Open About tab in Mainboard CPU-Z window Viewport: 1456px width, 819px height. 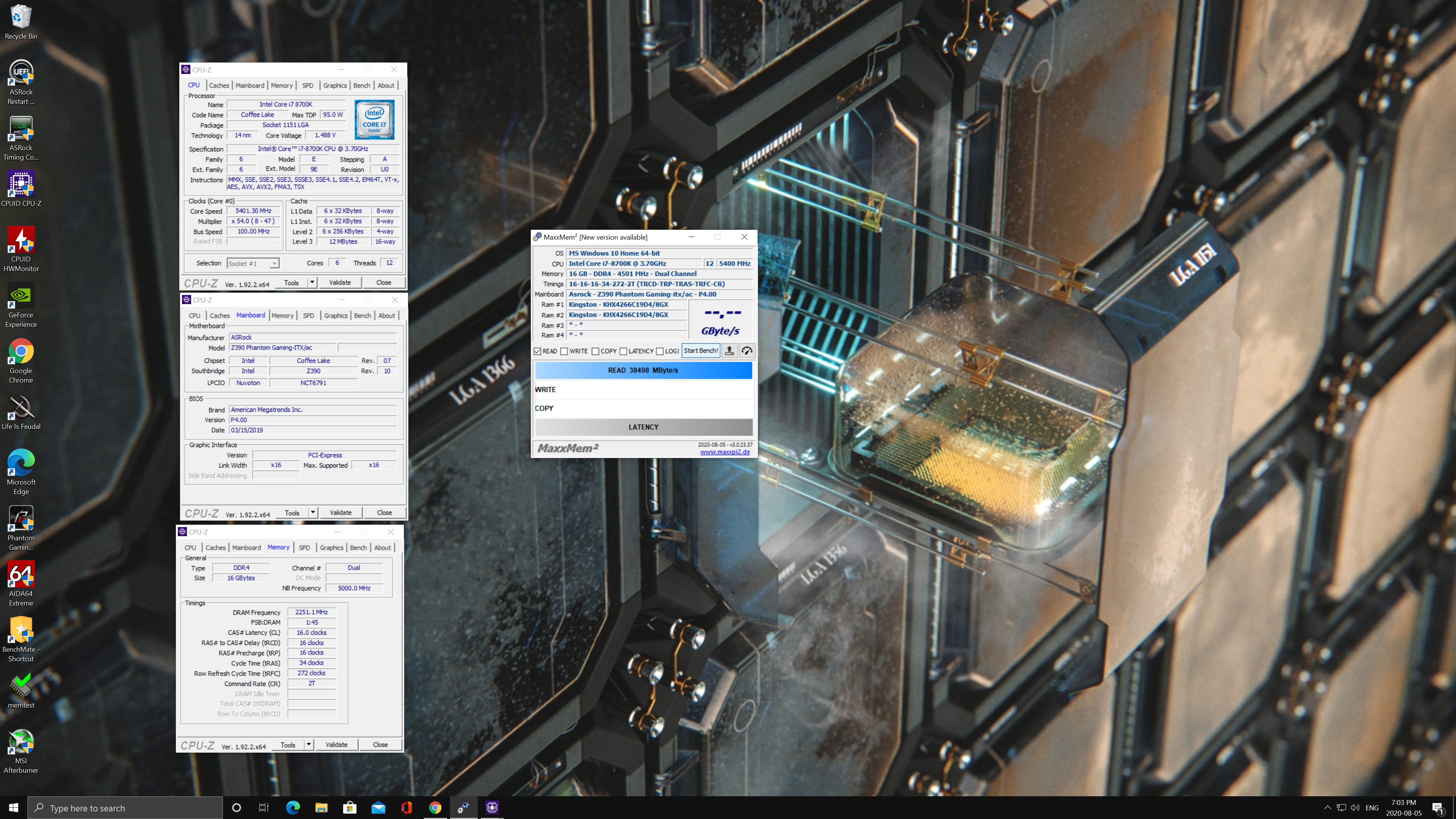click(x=387, y=315)
